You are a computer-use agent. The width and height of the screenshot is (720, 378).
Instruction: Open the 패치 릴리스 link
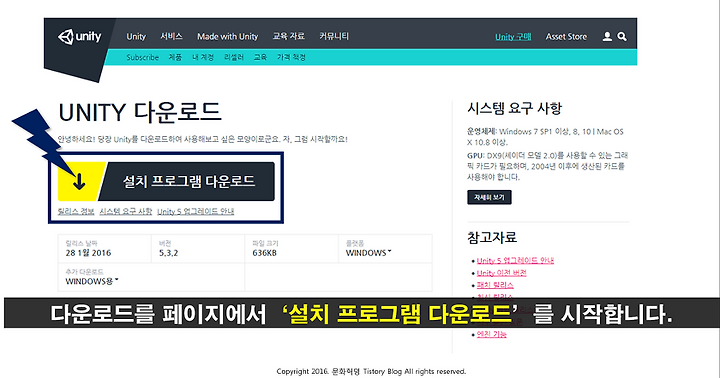tap(495, 285)
